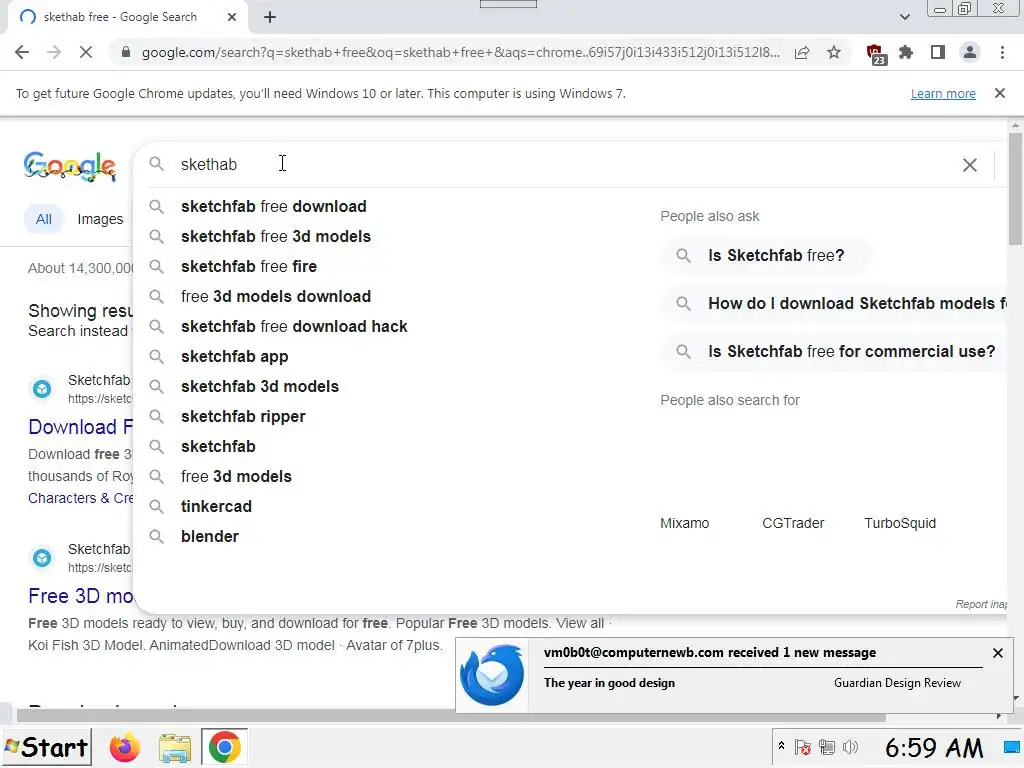Open the Download F... Sketchfab result link
The width and height of the screenshot is (1024, 768).
(x=80, y=427)
